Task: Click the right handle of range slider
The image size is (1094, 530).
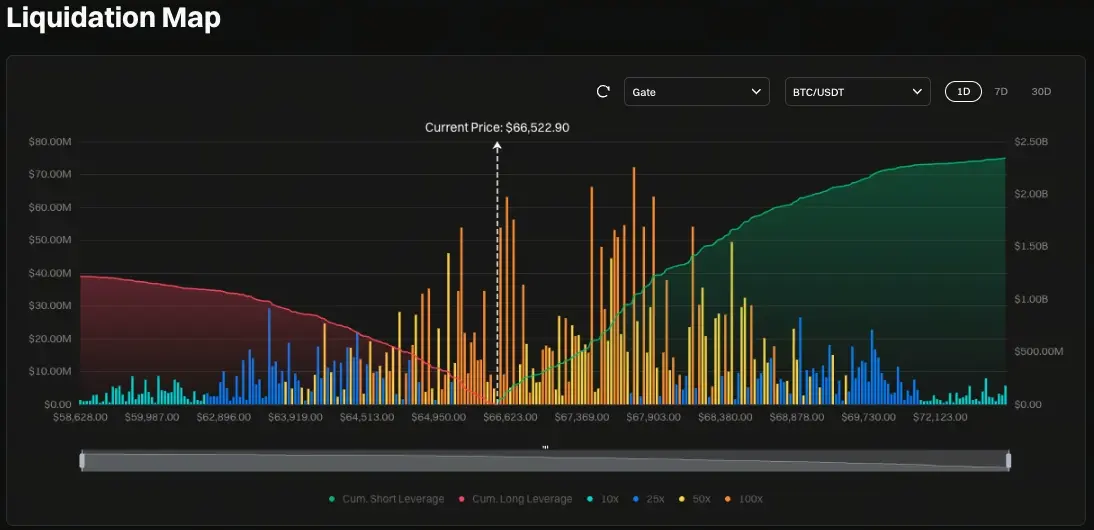Action: click(x=1008, y=460)
